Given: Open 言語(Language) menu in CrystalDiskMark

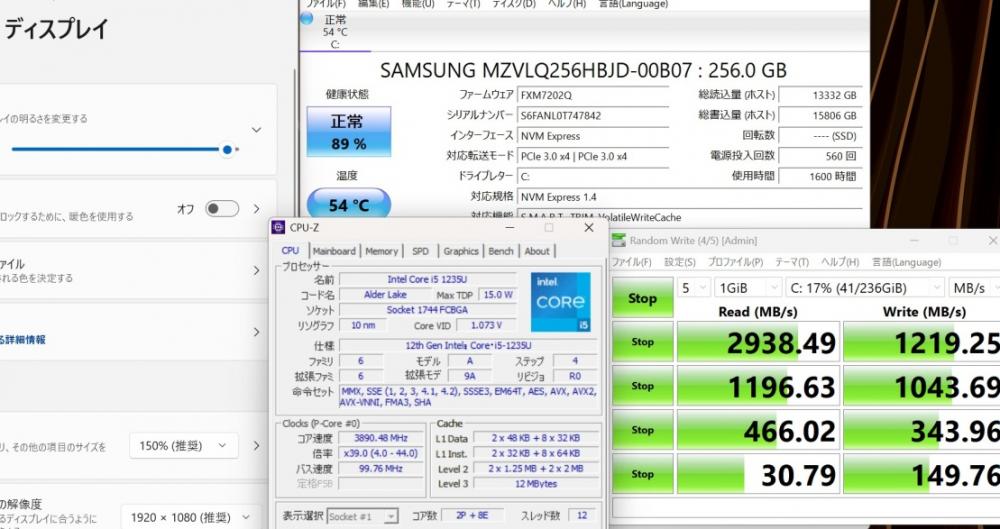Looking at the screenshot, I should tap(906, 262).
